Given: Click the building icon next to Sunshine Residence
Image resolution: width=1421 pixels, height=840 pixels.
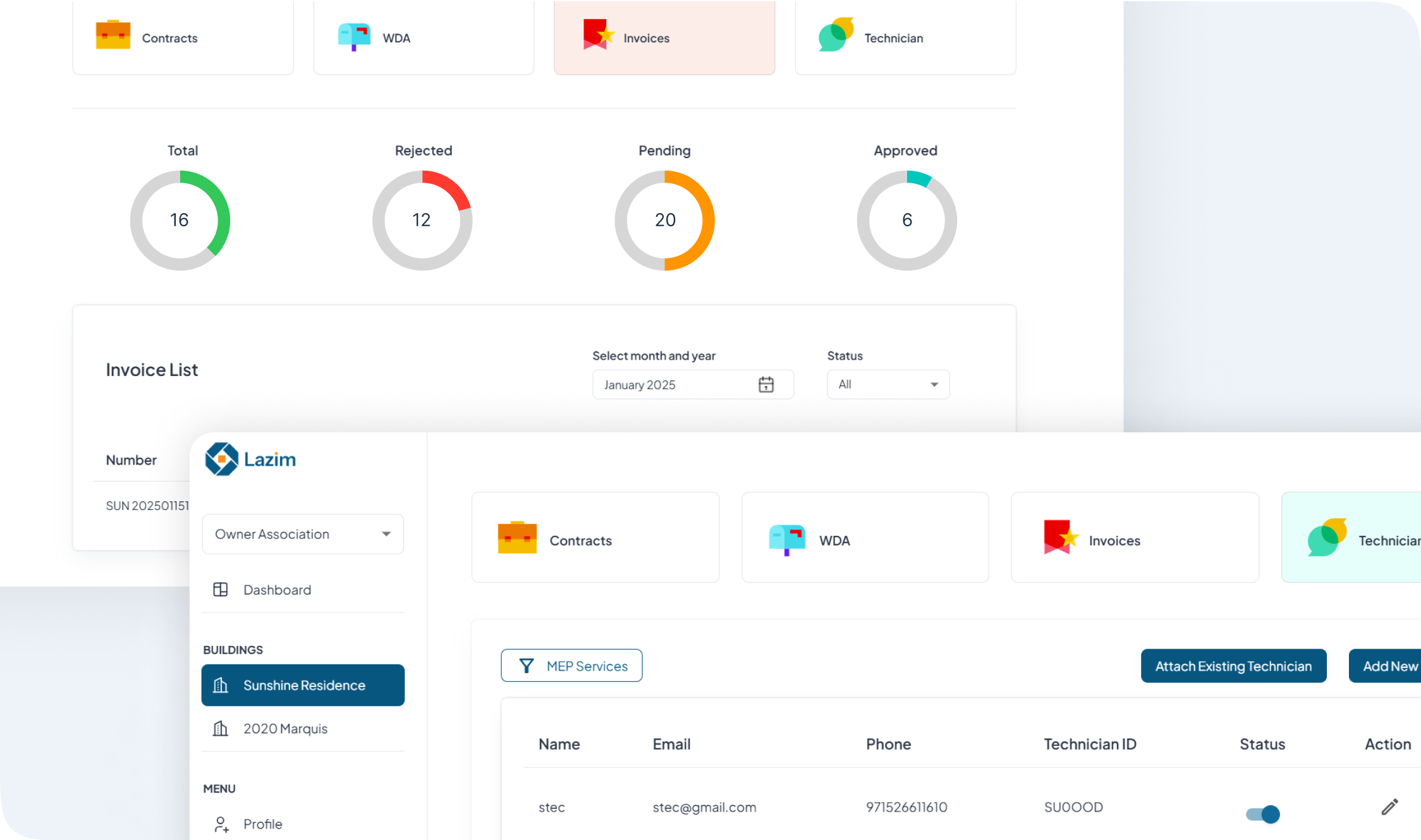Looking at the screenshot, I should 221,685.
